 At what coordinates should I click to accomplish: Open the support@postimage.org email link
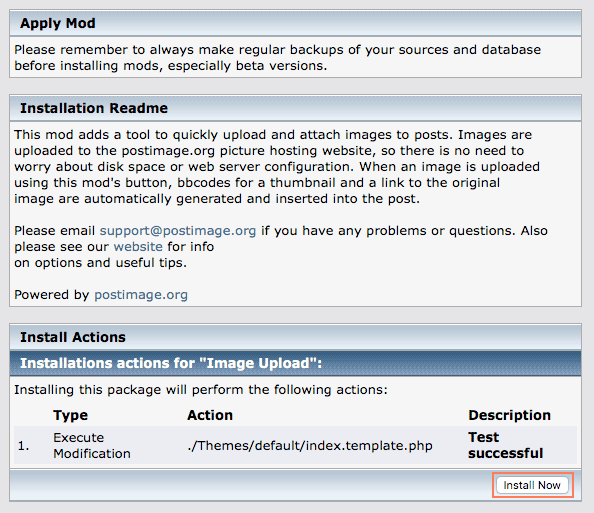(178, 231)
